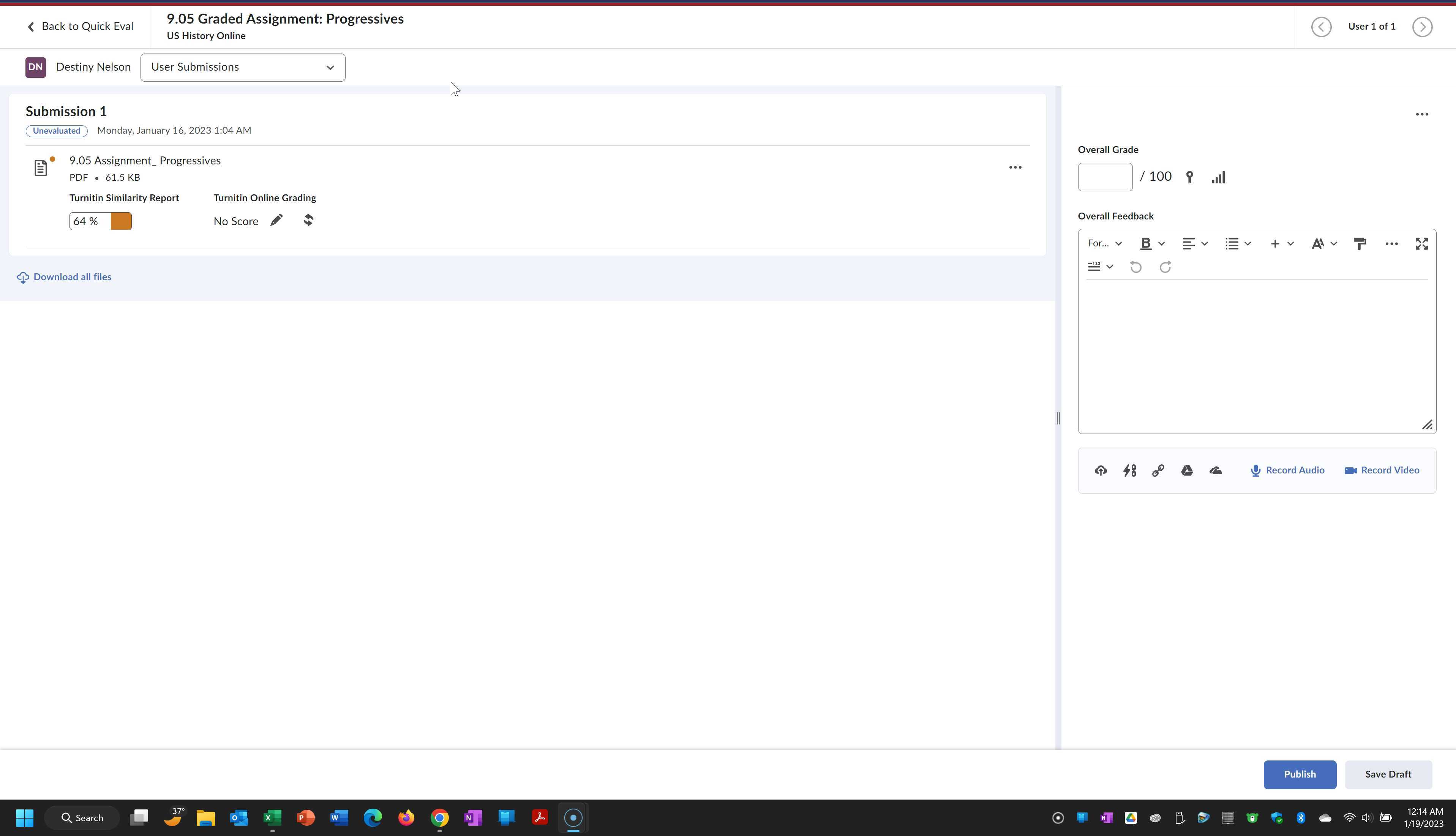Viewport: 1456px width, 836px height.
Task: Open the evaluation panel options menu
Action: tap(1421, 115)
